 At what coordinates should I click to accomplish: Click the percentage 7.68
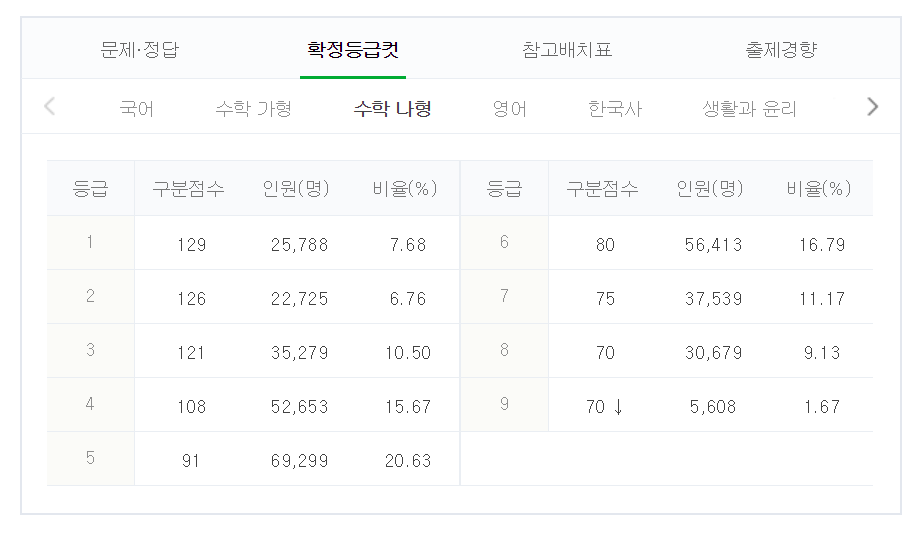click(x=408, y=245)
